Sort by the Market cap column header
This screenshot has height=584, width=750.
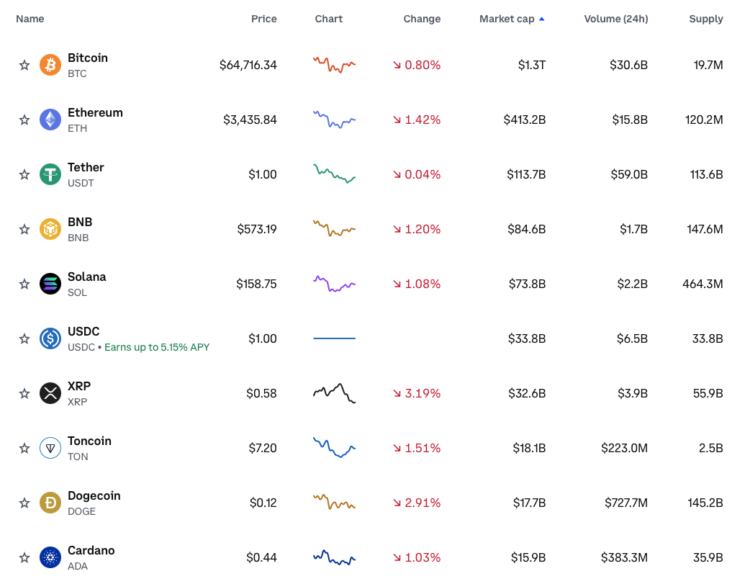click(x=511, y=19)
